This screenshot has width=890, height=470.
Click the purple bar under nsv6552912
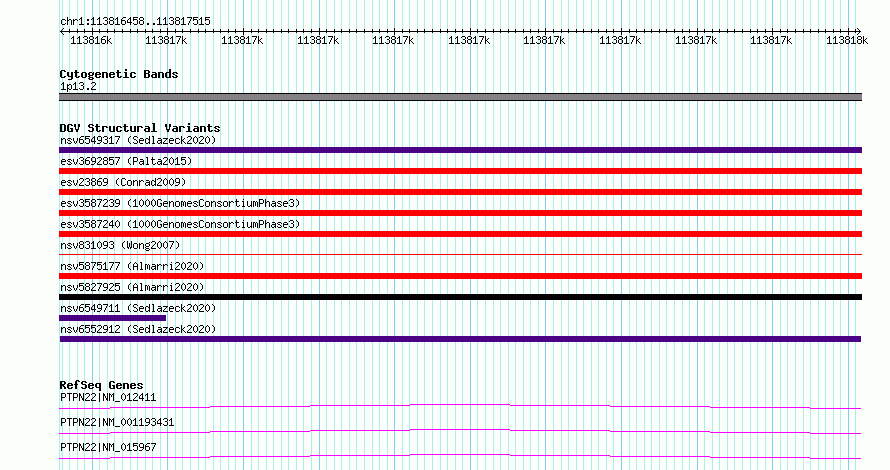click(x=460, y=339)
